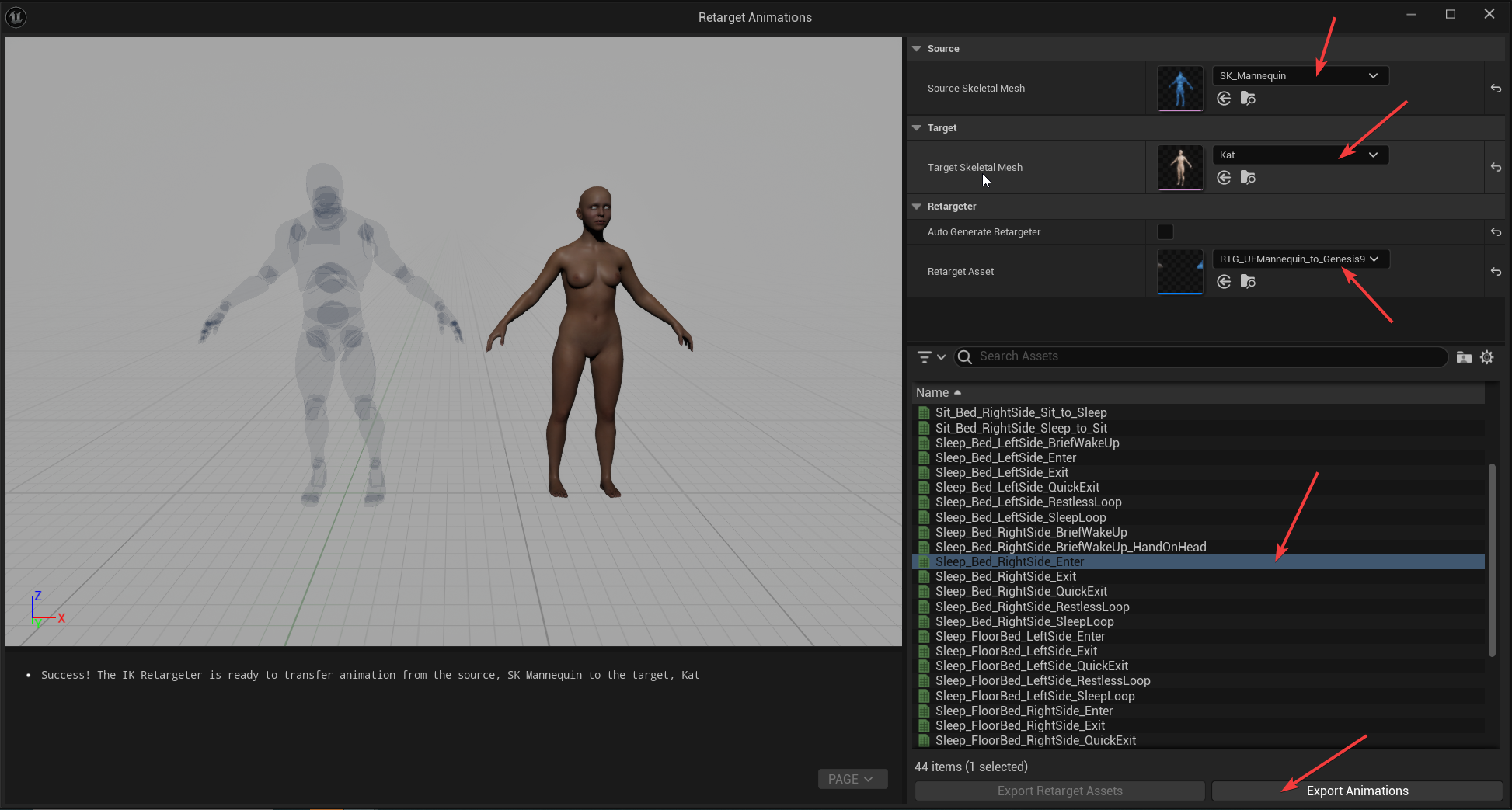Image resolution: width=1512 pixels, height=810 pixels.
Task: Click the asset list vertical scrollbar
Action: tap(1492, 561)
